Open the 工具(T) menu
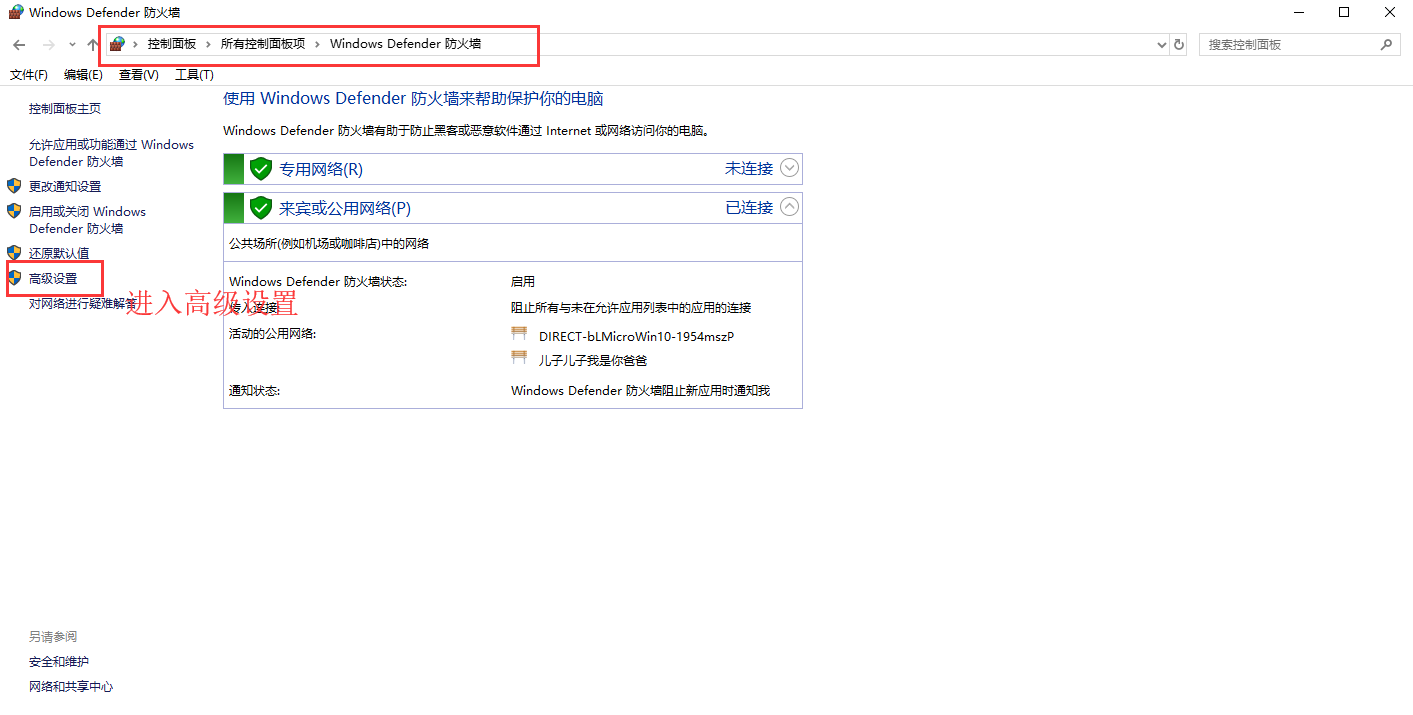The image size is (1413, 715). click(195, 75)
